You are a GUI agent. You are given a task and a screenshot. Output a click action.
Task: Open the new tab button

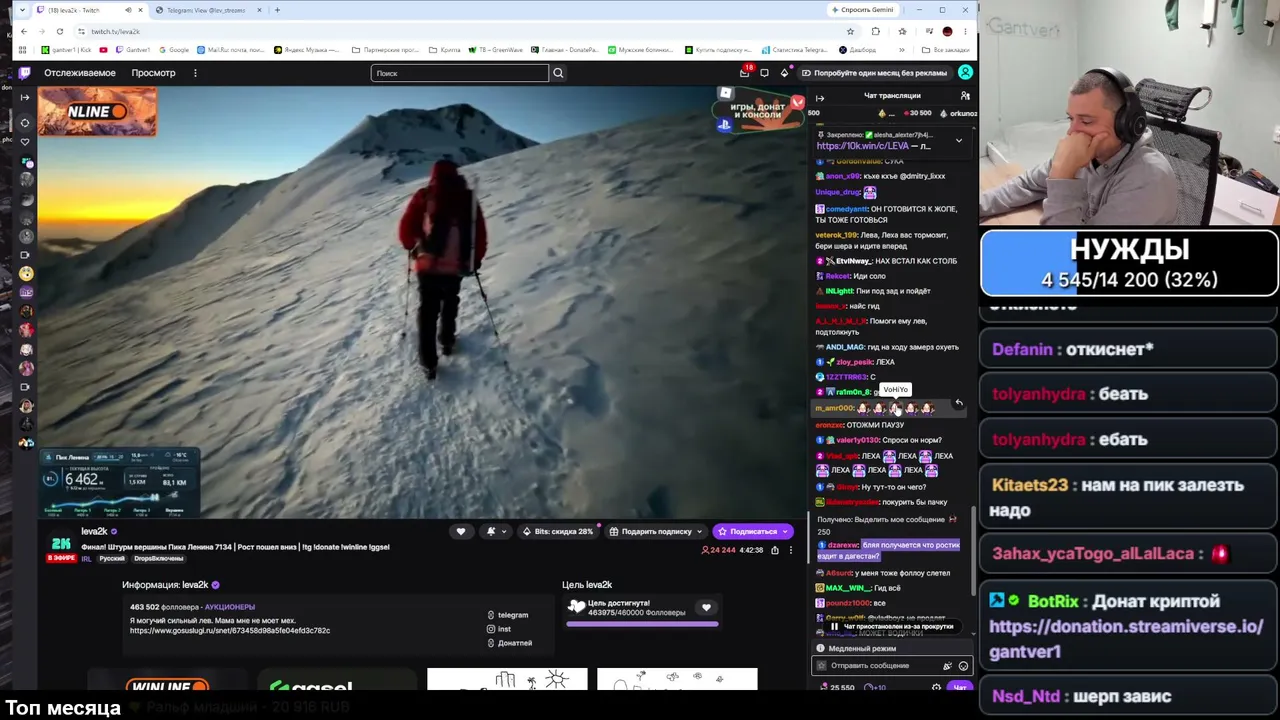[277, 10]
